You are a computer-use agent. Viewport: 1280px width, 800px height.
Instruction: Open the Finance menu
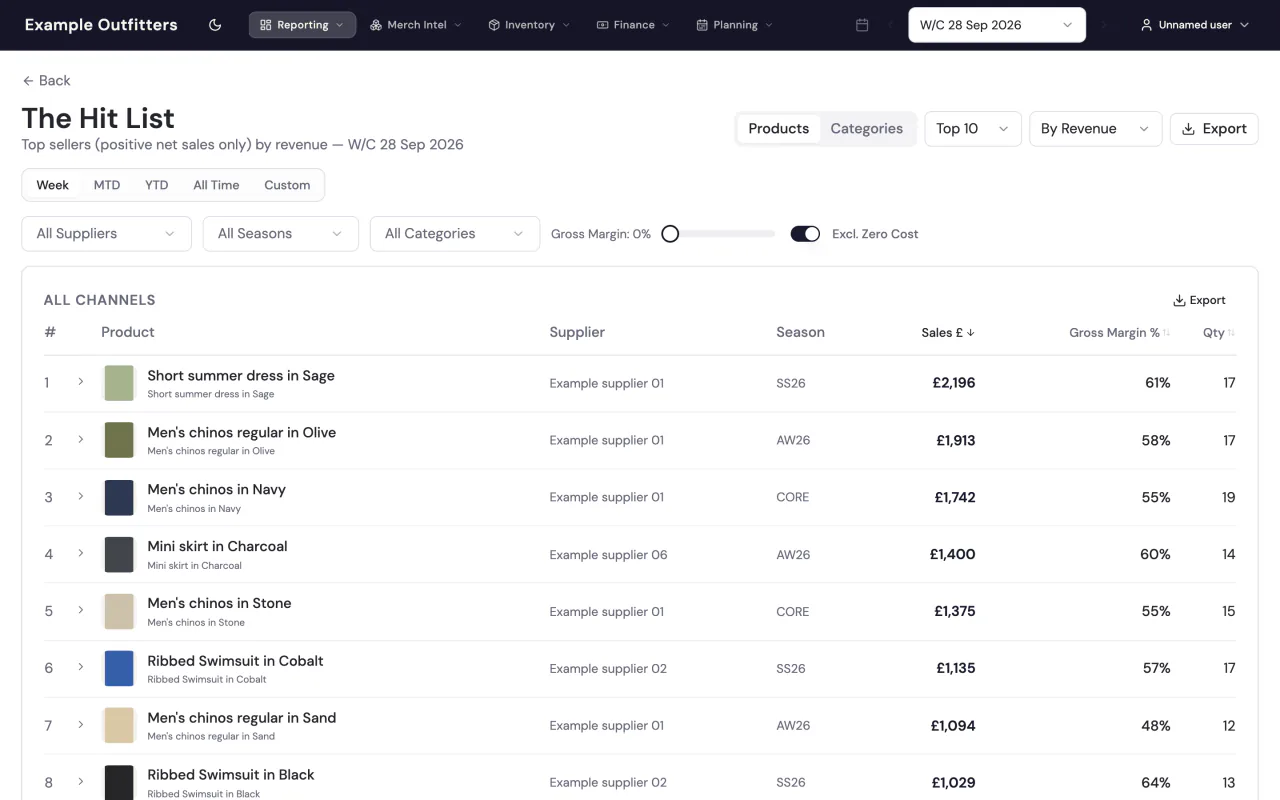[633, 25]
